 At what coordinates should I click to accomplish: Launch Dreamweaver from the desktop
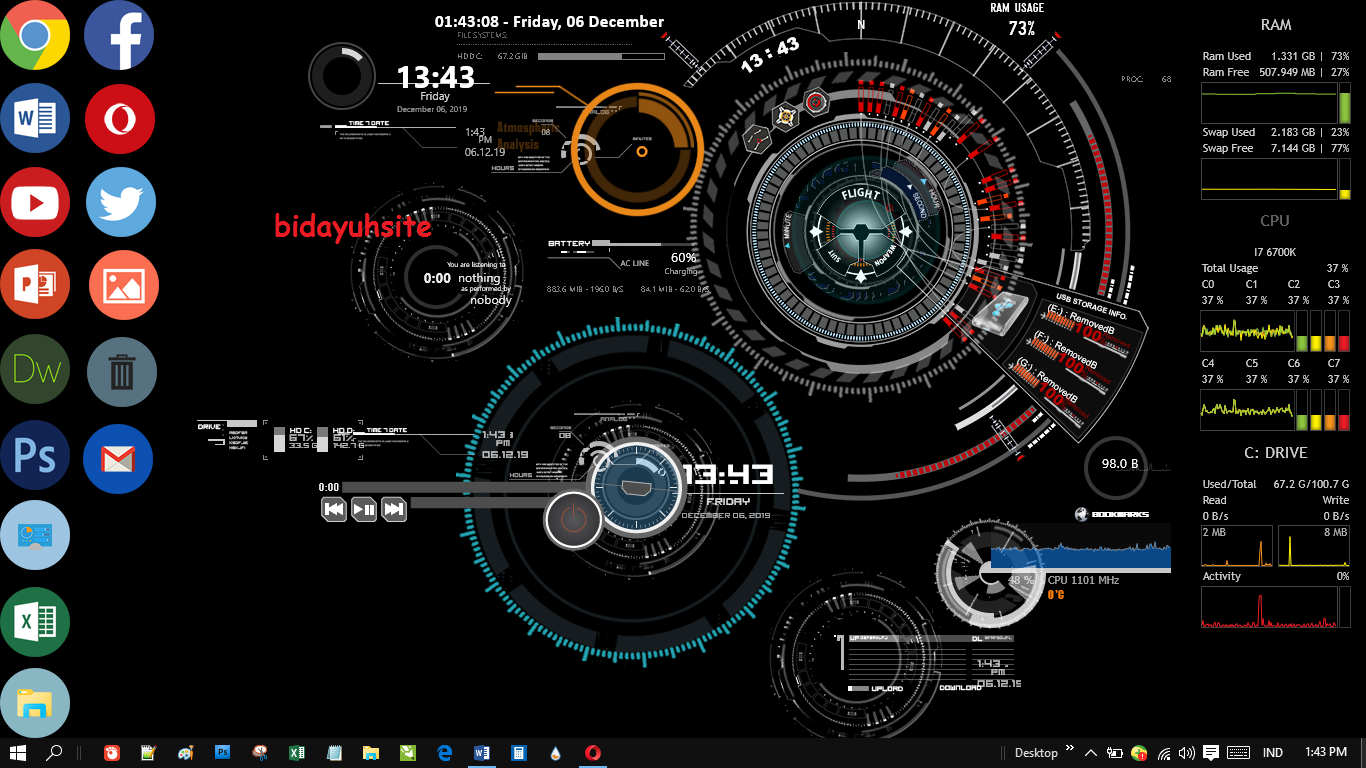[x=36, y=369]
